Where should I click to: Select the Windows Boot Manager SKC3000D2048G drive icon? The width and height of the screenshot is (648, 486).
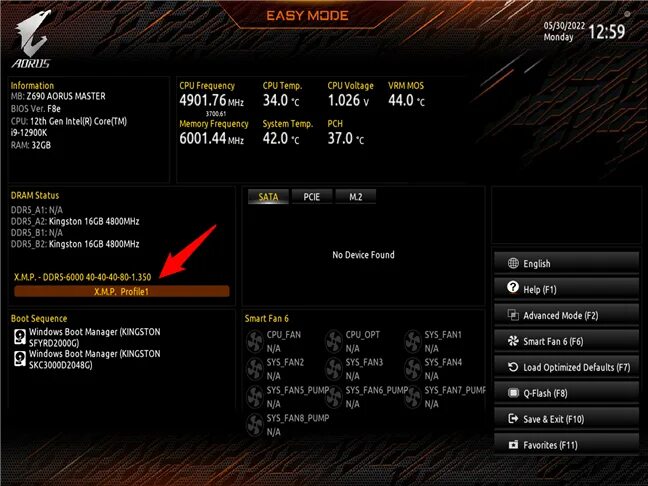(19, 358)
